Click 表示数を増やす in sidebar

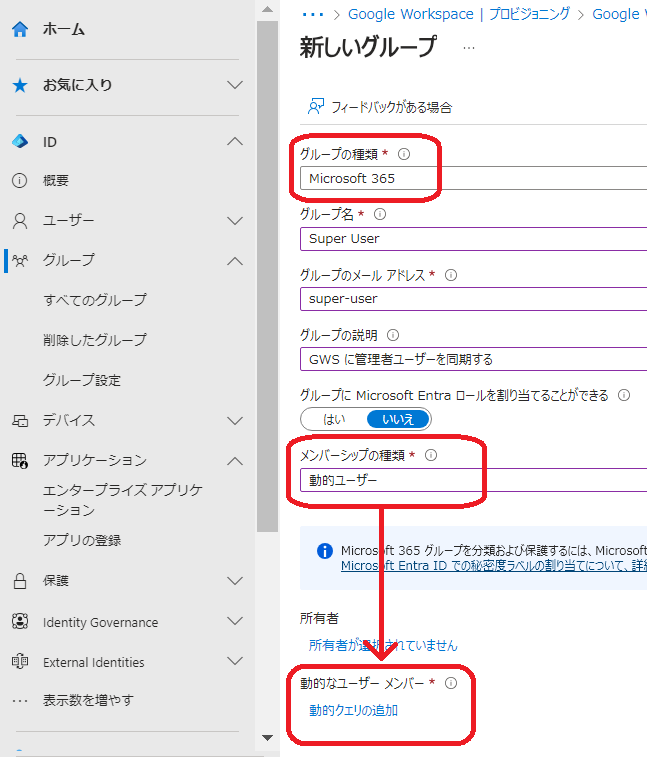click(88, 700)
